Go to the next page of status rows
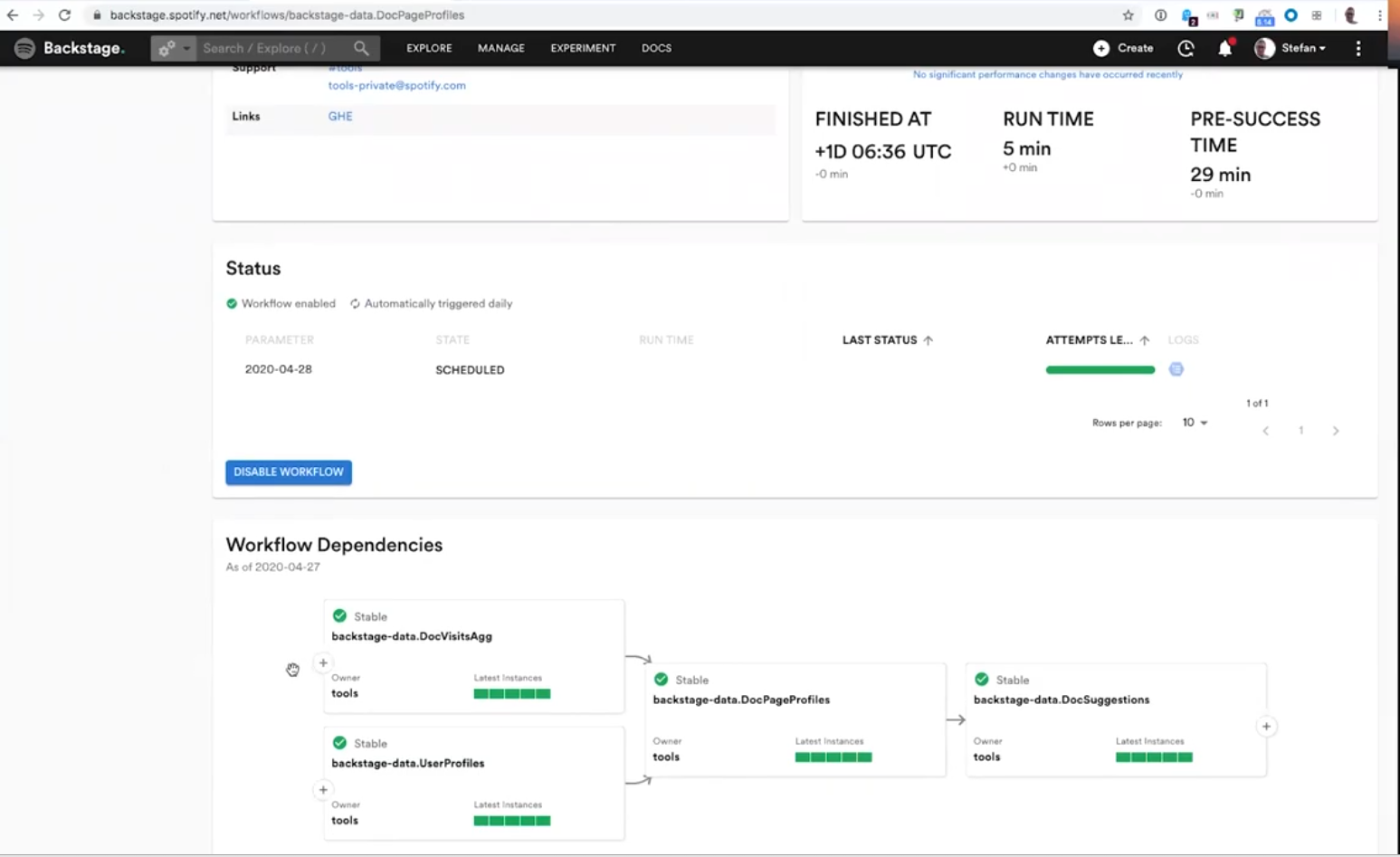The height and width of the screenshot is (857, 1400). [1336, 431]
